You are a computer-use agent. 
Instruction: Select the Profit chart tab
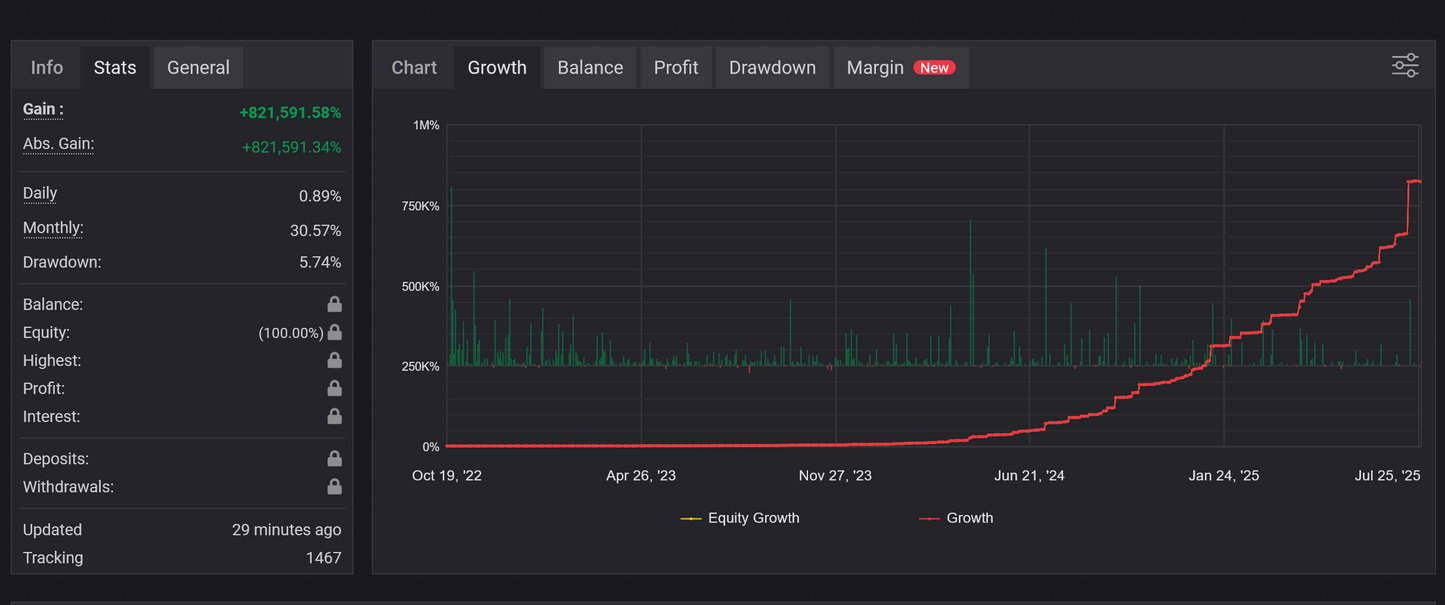click(x=676, y=67)
